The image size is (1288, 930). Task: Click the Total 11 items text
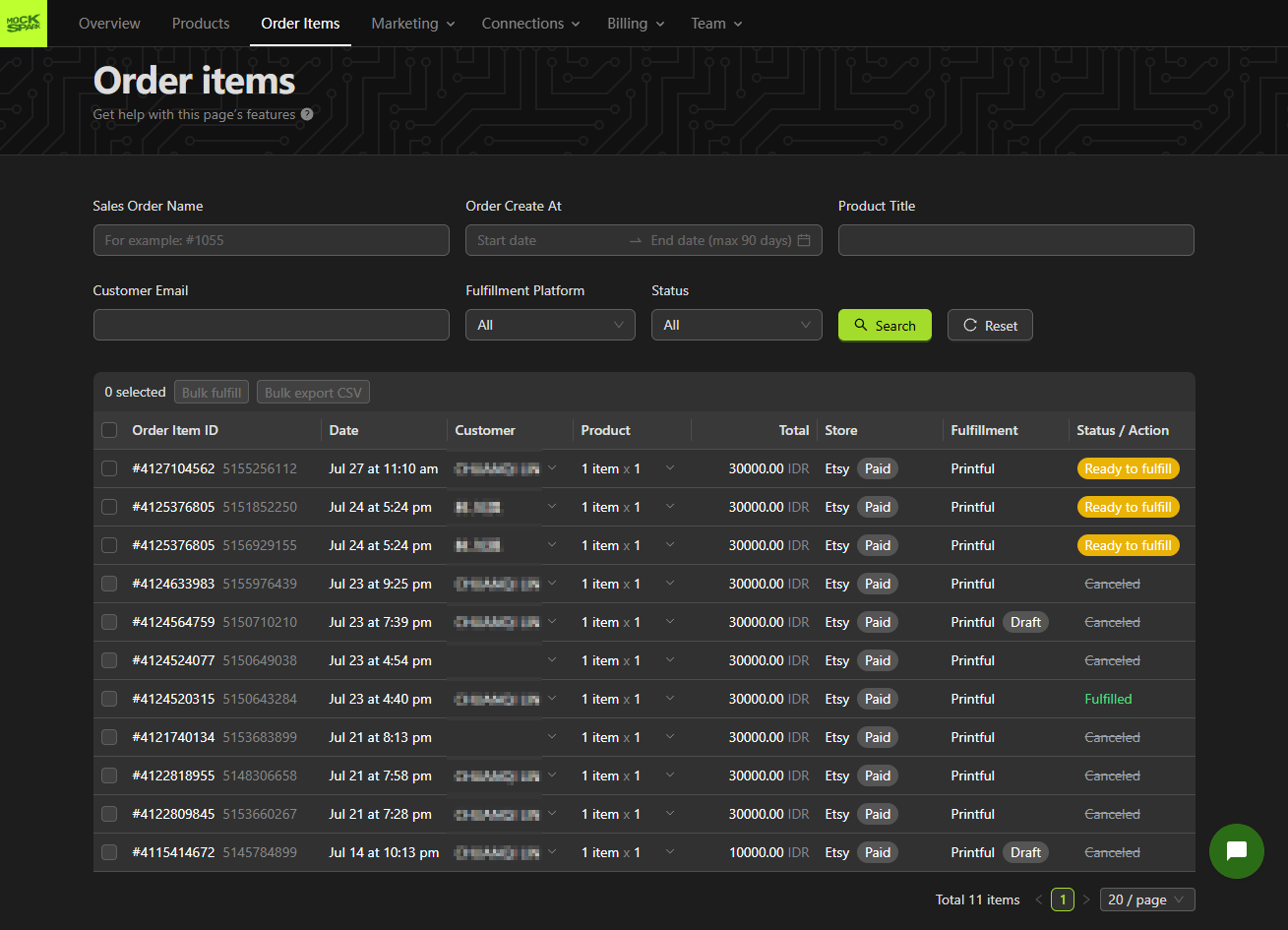point(977,899)
